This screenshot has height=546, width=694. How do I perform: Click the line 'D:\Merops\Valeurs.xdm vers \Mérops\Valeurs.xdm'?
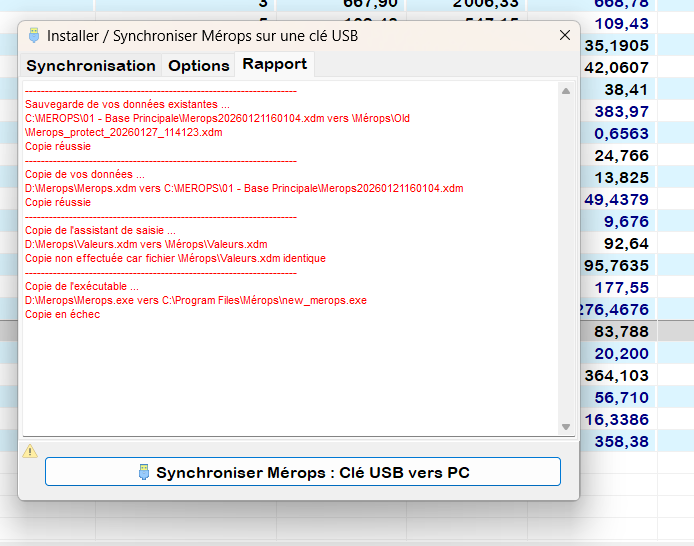click(x=146, y=244)
